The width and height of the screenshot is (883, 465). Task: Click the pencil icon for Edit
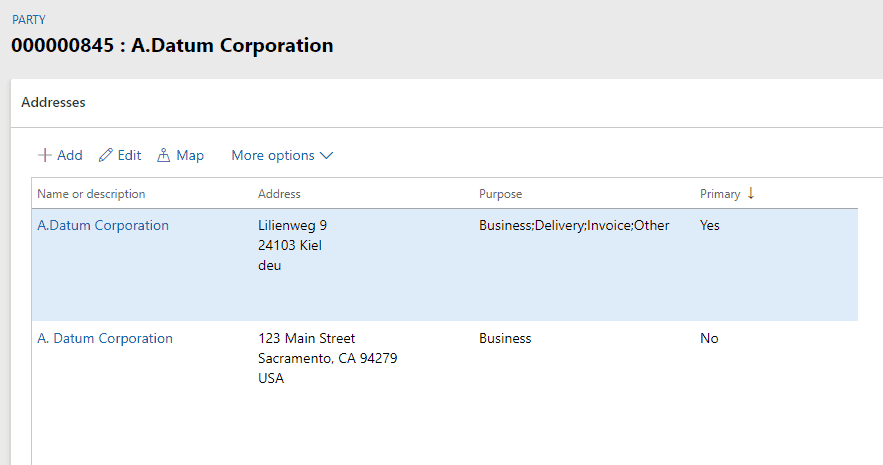pyautogui.click(x=105, y=155)
